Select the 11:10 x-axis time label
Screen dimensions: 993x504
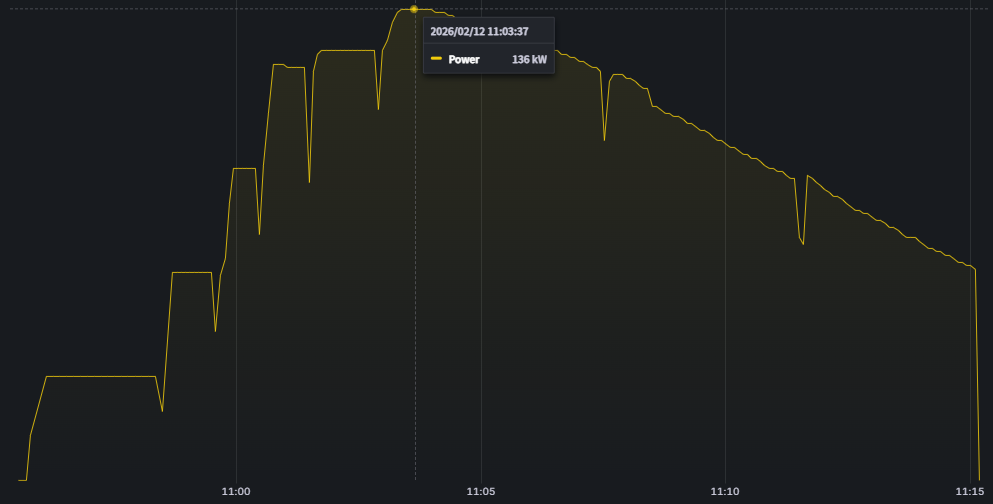tap(725, 491)
